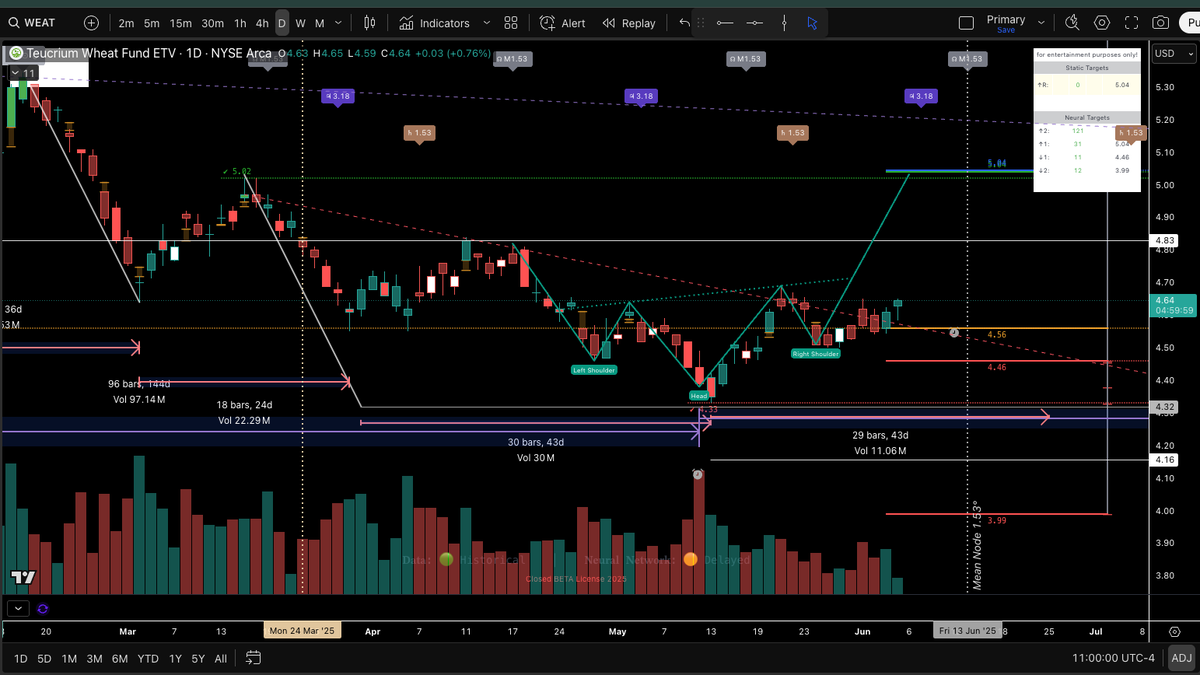The image size is (1200, 675).
Task: Create an Alert
Action: point(563,23)
